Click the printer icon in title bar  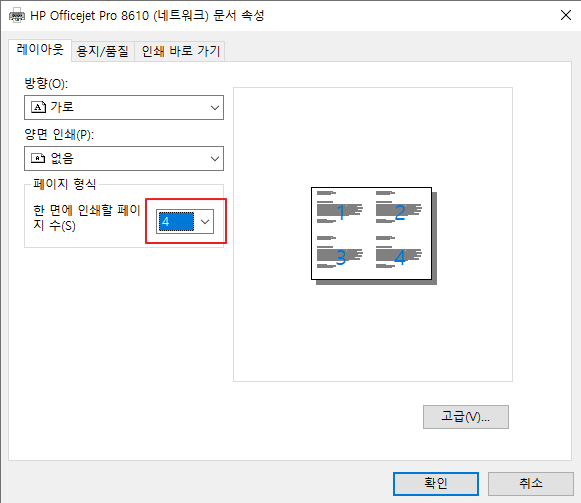coord(17,16)
